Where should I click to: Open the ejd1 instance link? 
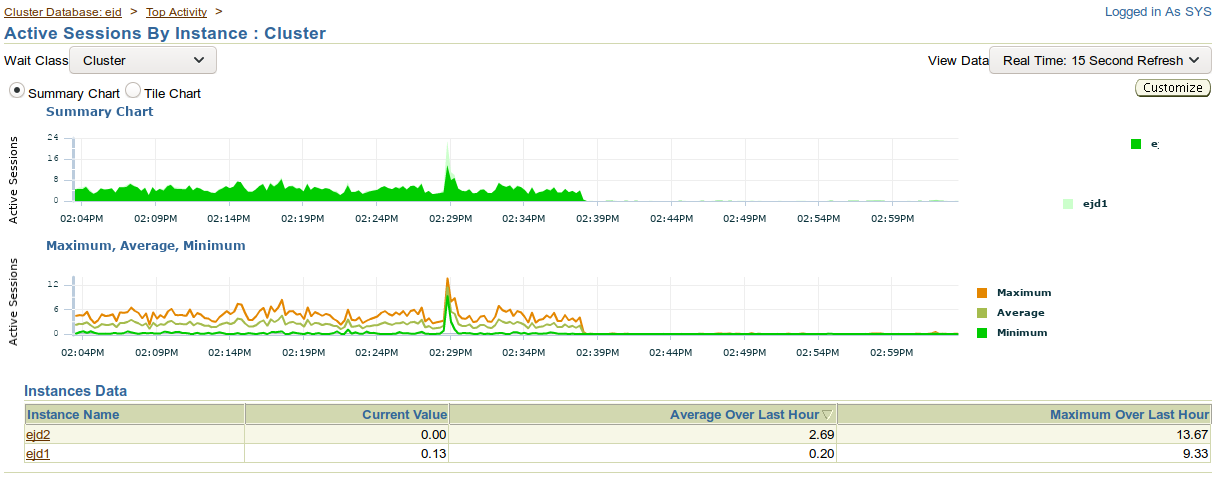38,453
